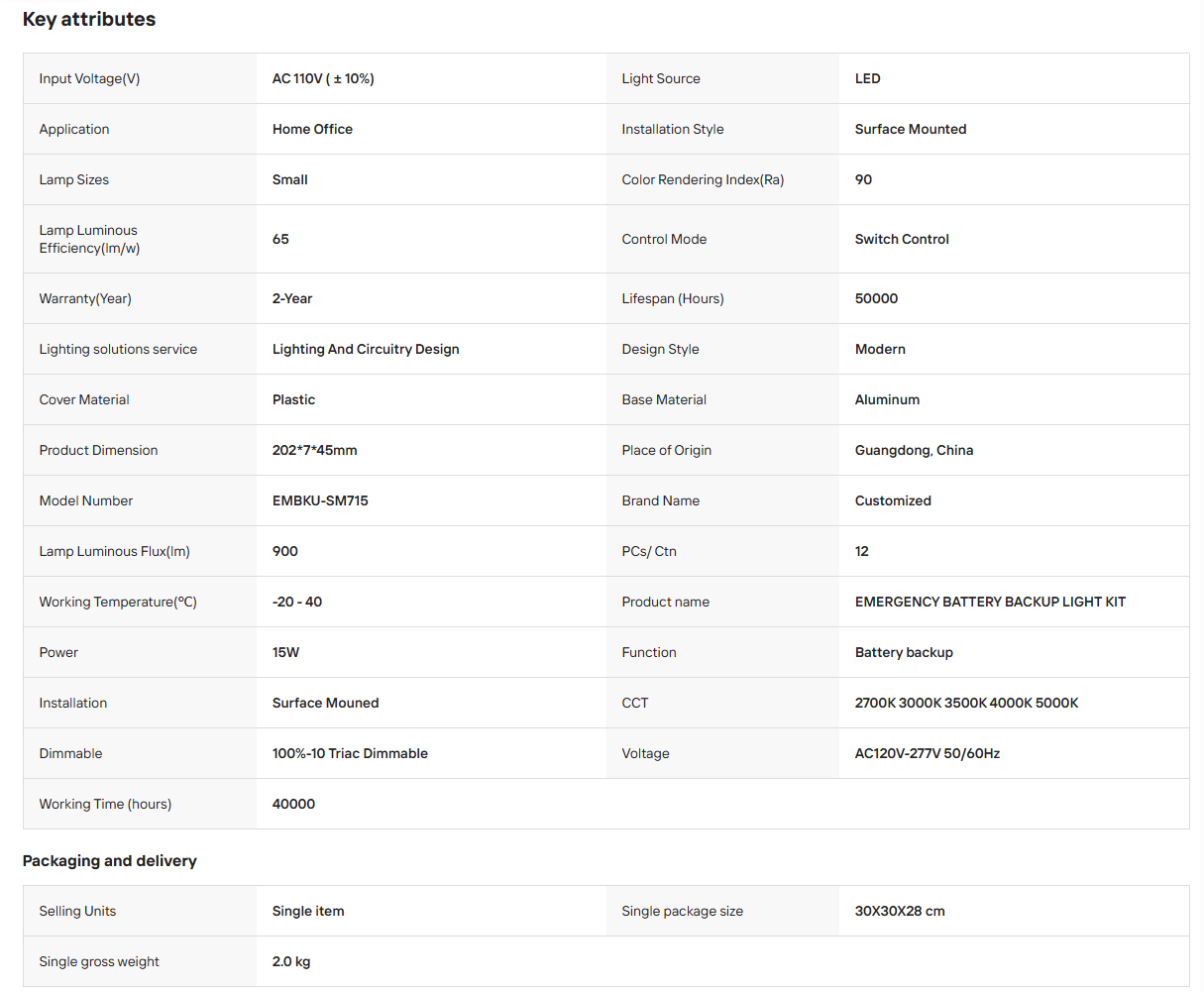This screenshot has height=992, width=1204.
Task: Click the Surface Mounted installation style value
Action: click(911, 129)
